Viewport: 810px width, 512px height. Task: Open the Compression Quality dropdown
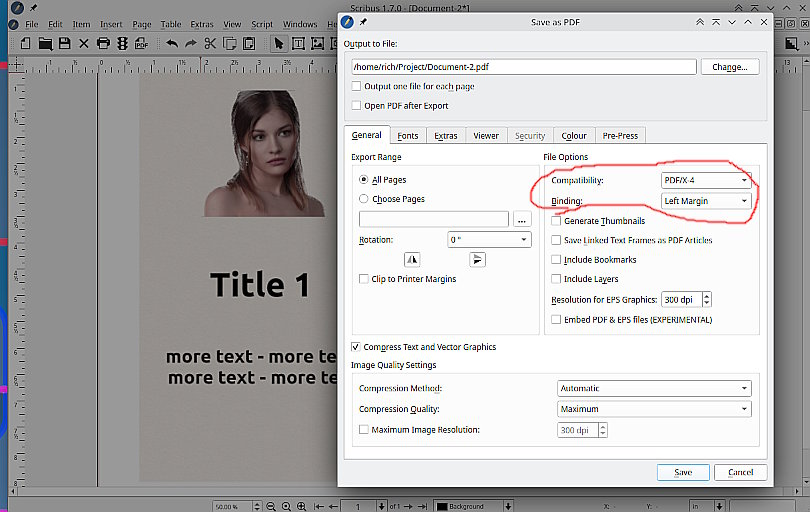point(653,409)
